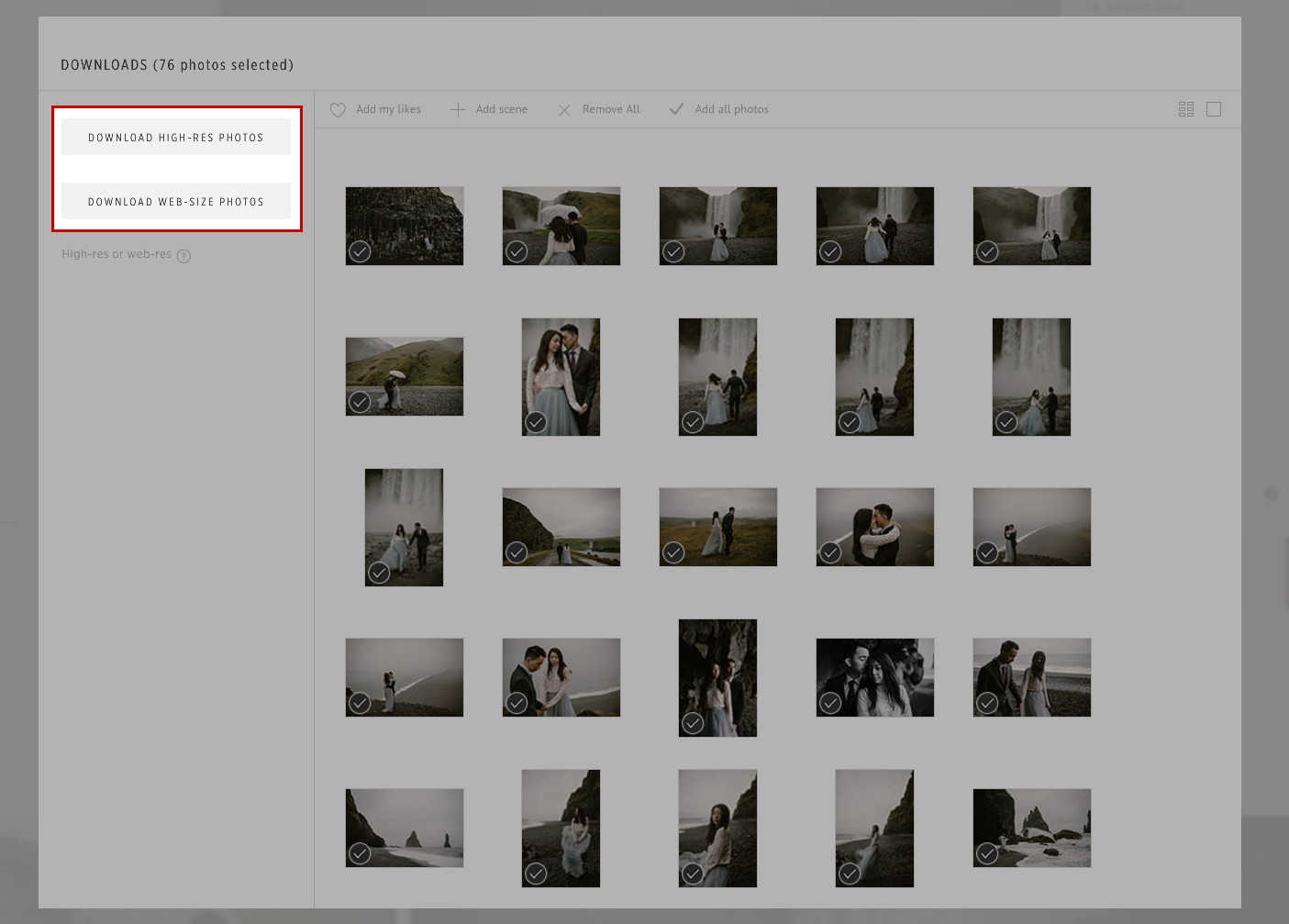The width and height of the screenshot is (1289, 924).
Task: Open the couple on black pebble beach thumbnail
Action: click(x=1032, y=677)
